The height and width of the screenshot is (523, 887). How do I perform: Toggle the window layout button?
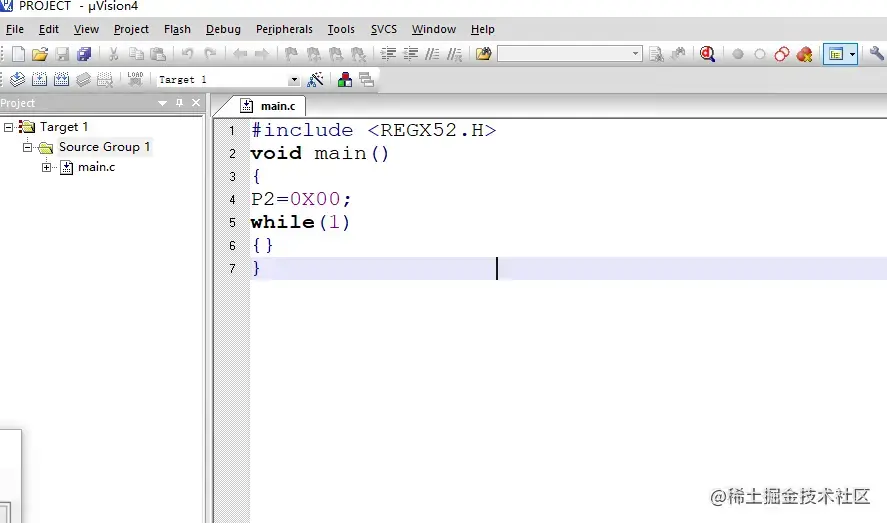click(836, 54)
